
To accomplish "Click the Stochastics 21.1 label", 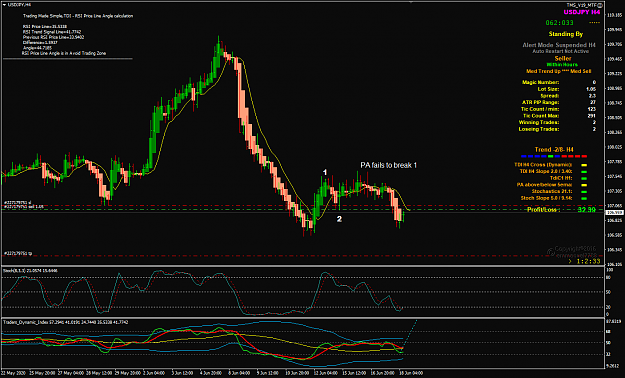I will point(552,191).
